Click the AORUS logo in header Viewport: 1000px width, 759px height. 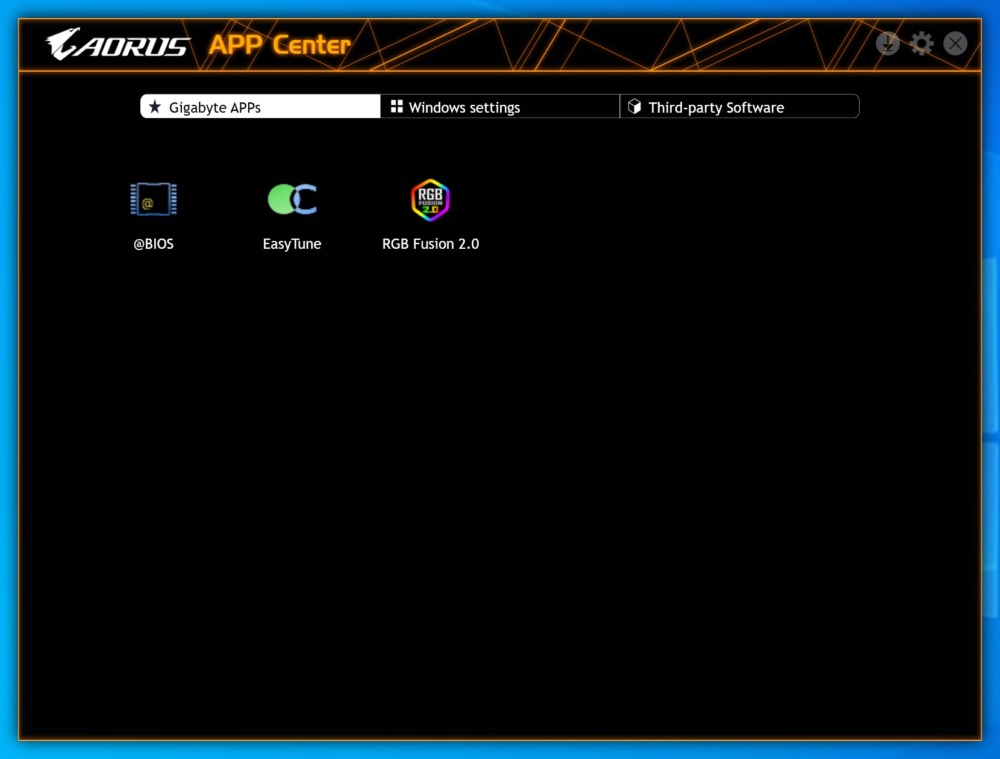(x=118, y=44)
